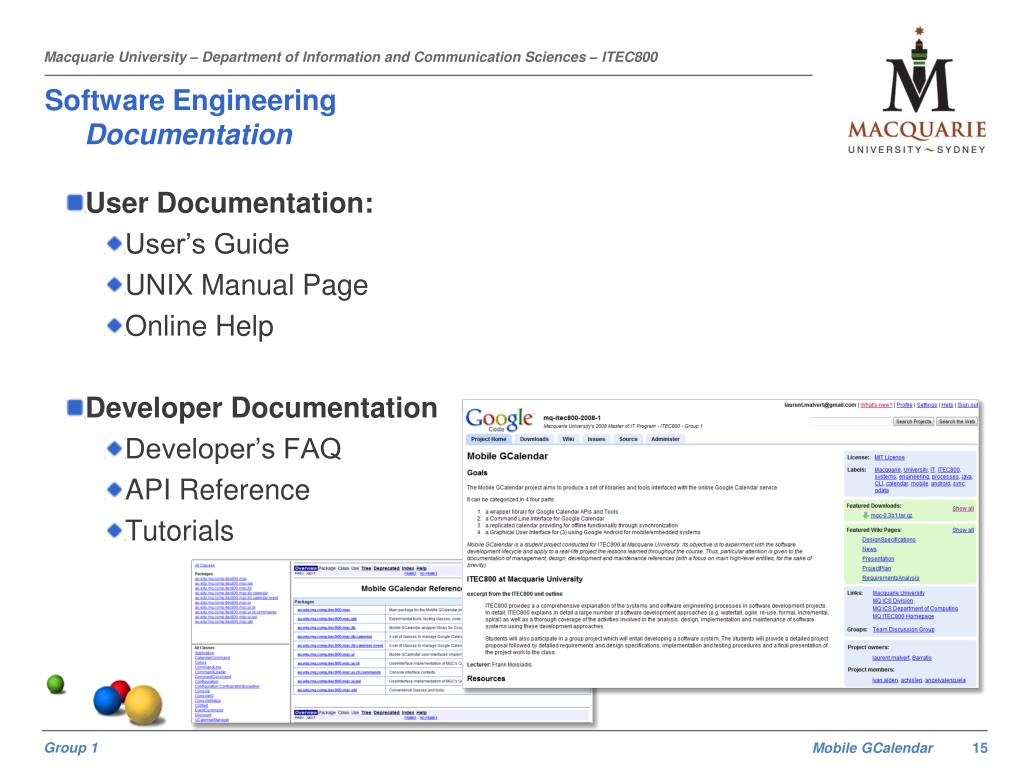Click the Overview tab in top Javadoc navbar
The width and height of the screenshot is (1024, 768).
(306, 568)
